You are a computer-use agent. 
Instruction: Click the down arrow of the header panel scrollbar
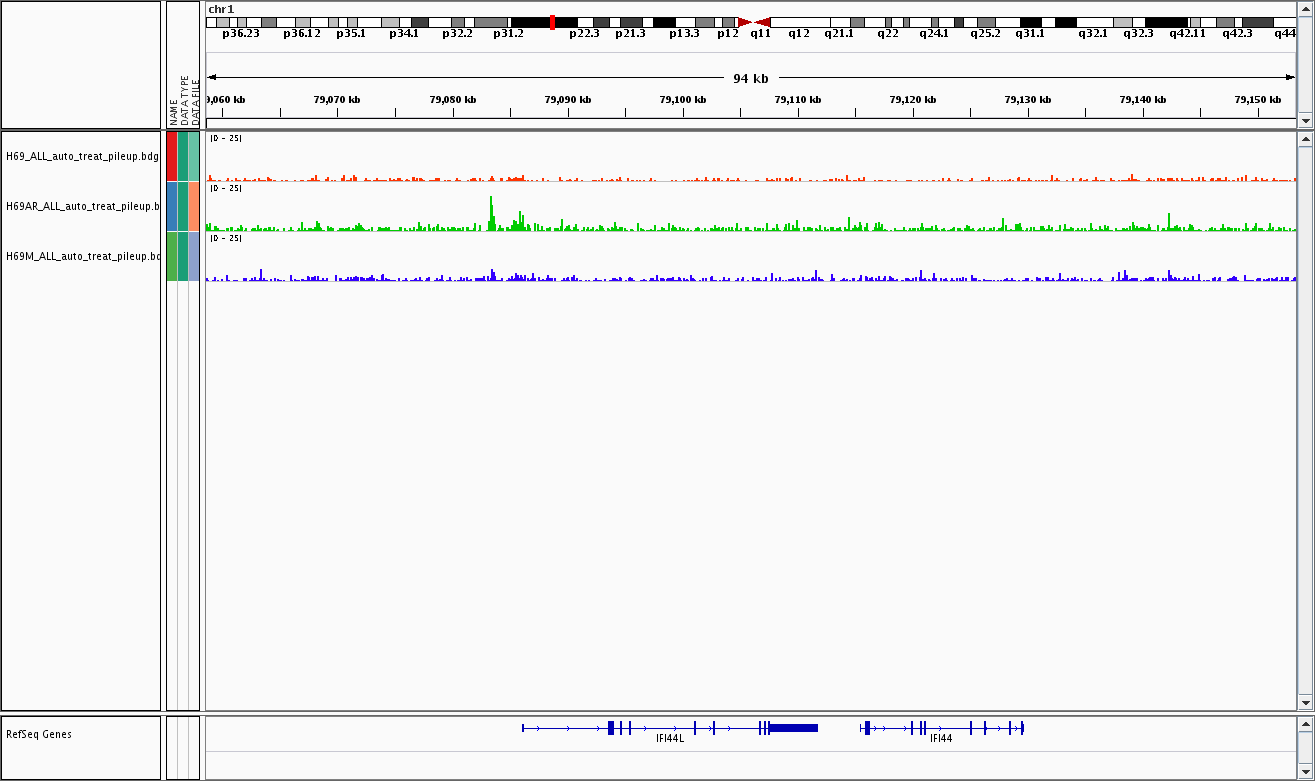point(1304,120)
